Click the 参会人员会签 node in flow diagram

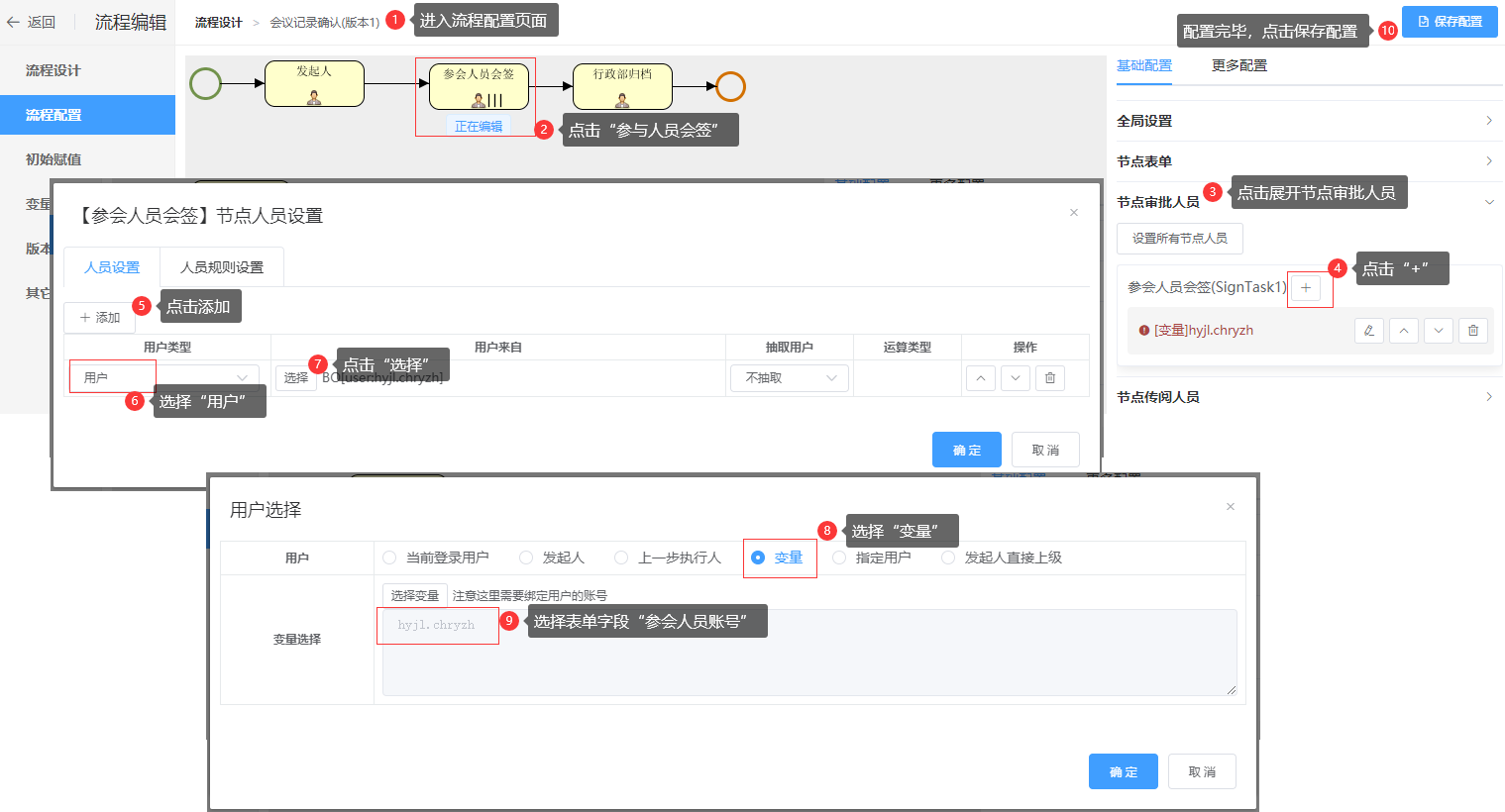click(x=479, y=86)
